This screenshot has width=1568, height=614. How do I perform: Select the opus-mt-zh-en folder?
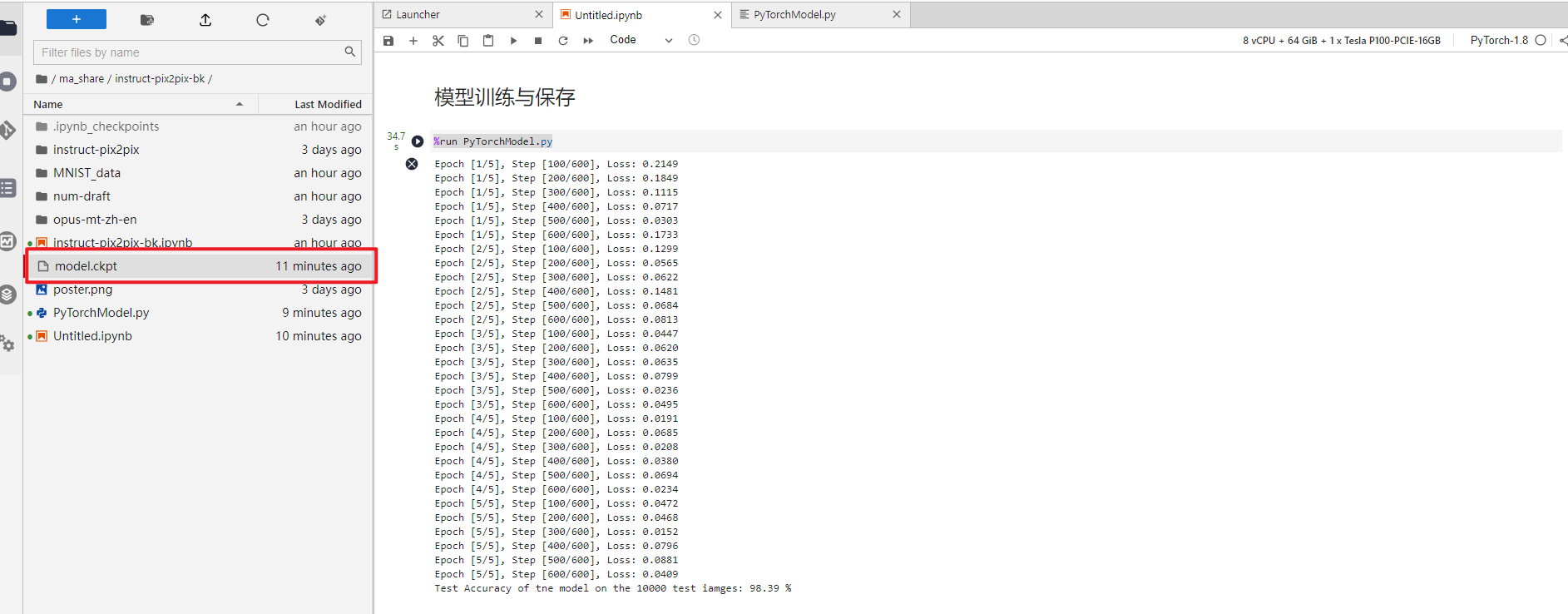(x=198, y=220)
